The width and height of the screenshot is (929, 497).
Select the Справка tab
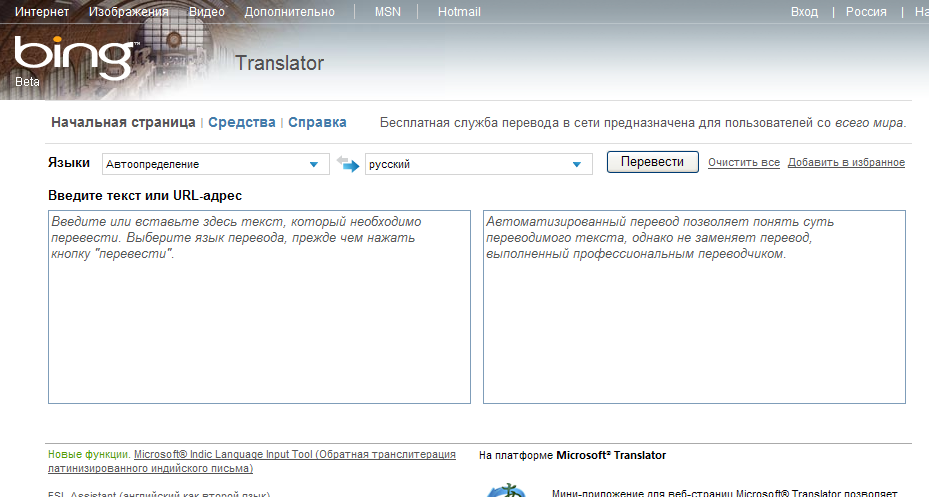pyautogui.click(x=317, y=123)
